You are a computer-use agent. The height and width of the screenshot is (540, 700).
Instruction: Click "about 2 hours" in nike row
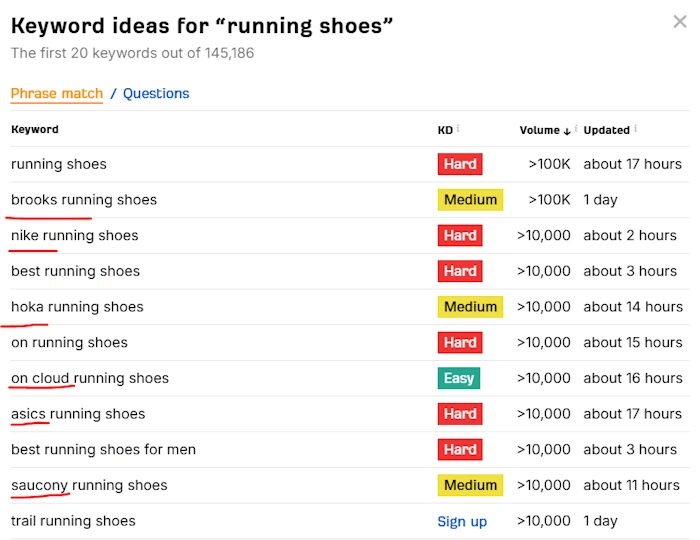tap(630, 235)
